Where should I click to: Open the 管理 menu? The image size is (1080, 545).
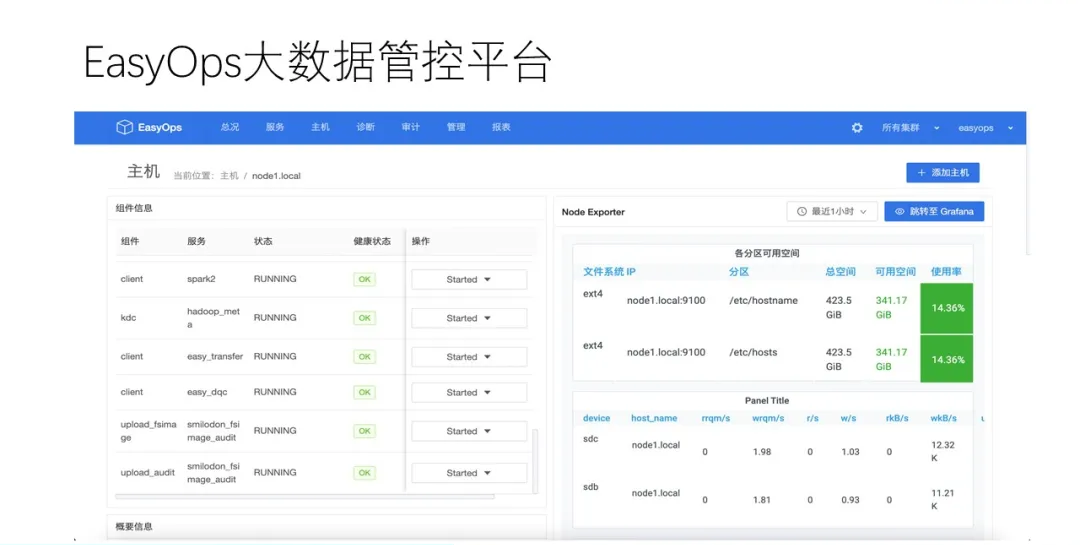tap(456, 127)
